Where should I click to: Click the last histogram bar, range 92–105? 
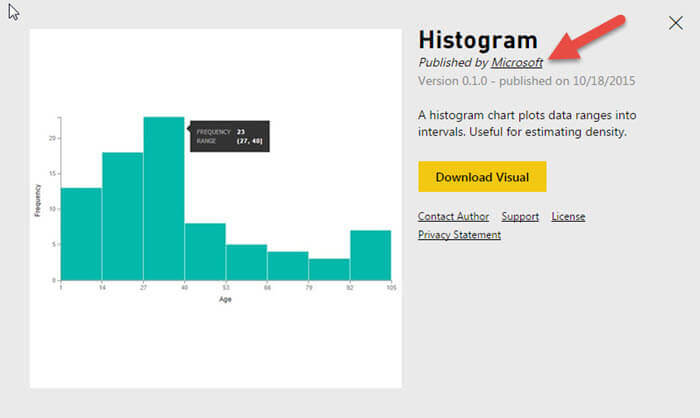point(370,255)
